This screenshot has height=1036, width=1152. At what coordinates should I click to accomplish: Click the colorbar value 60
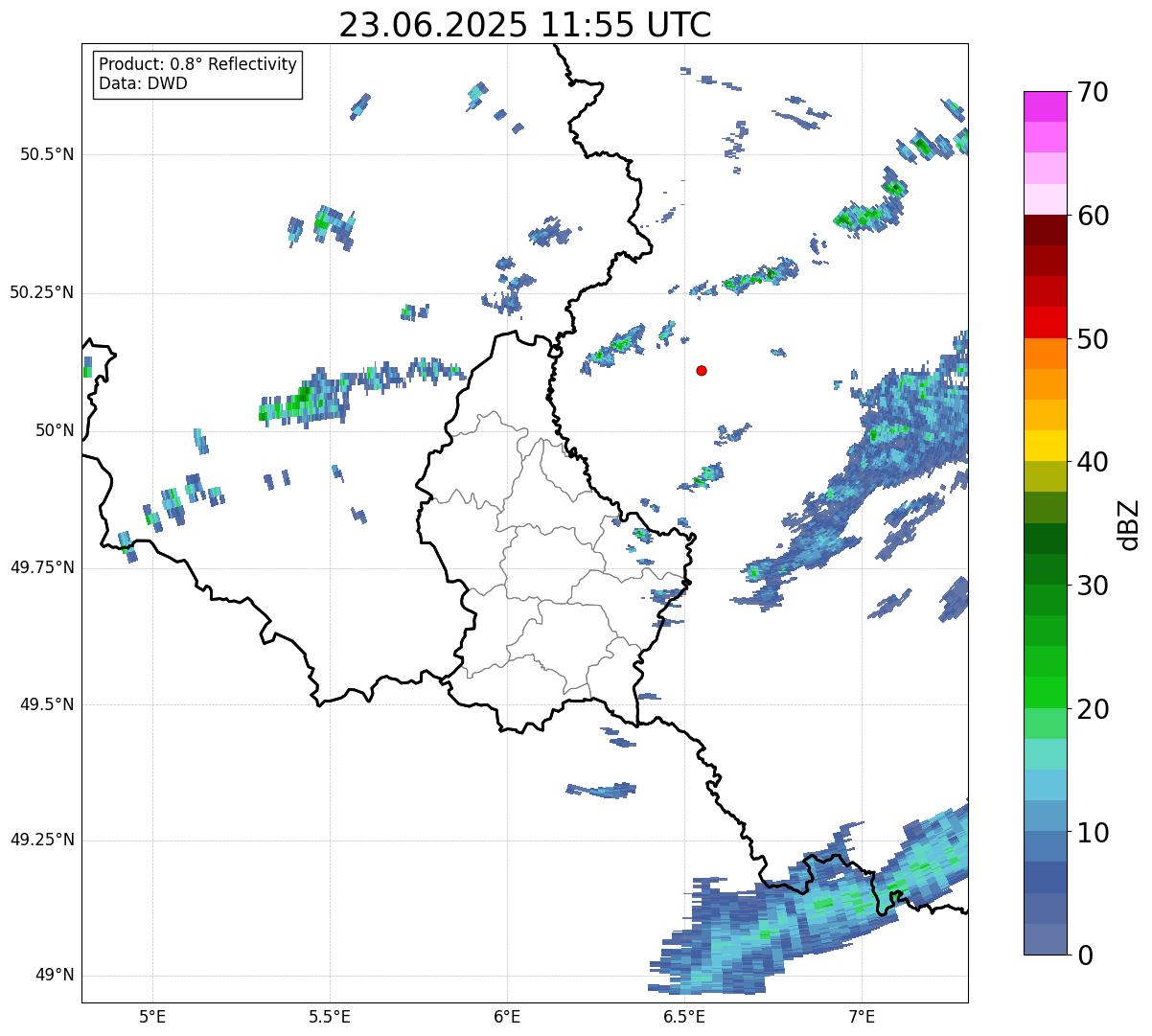click(1093, 216)
